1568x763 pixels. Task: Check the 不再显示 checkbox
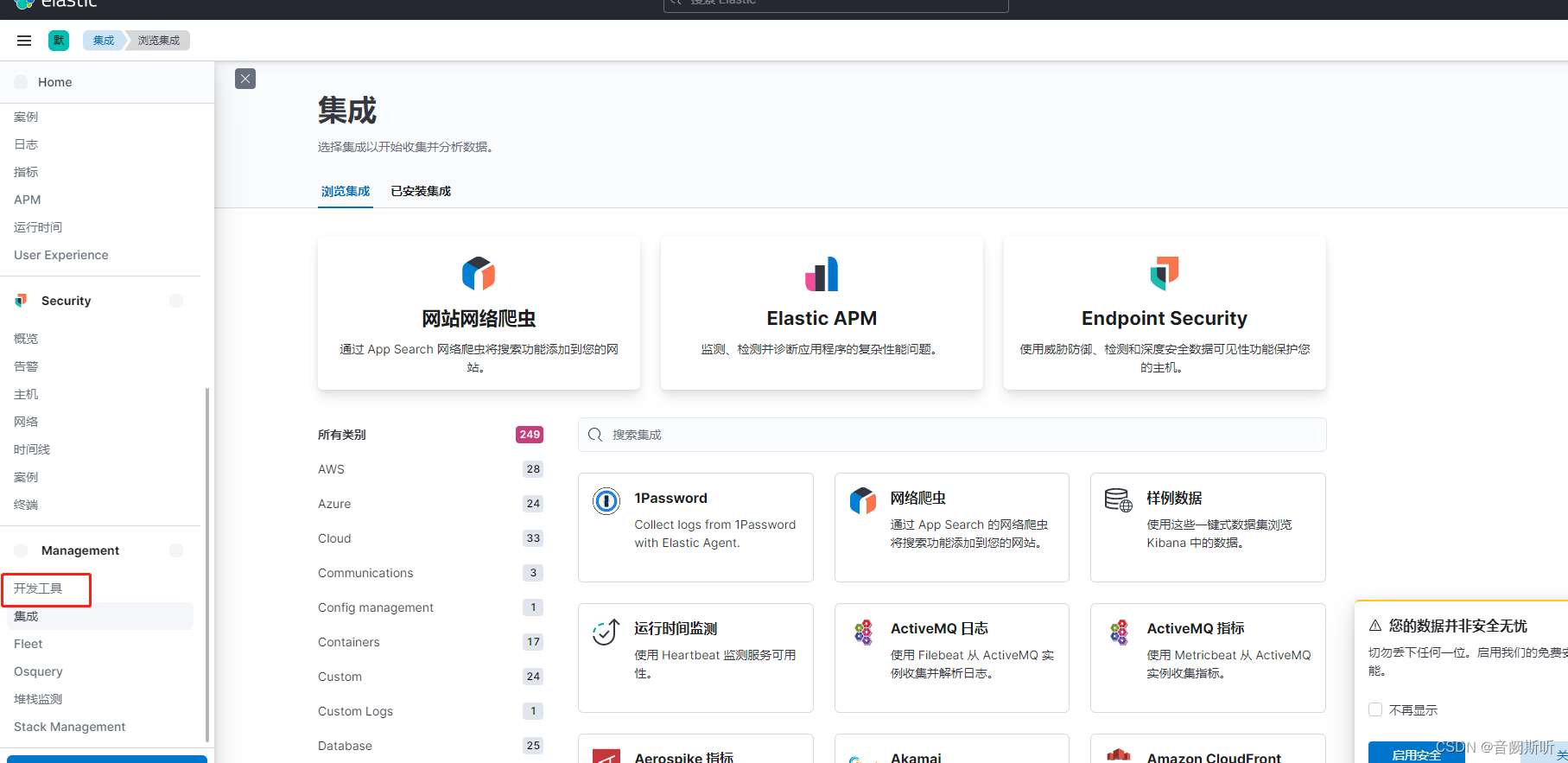click(1375, 709)
